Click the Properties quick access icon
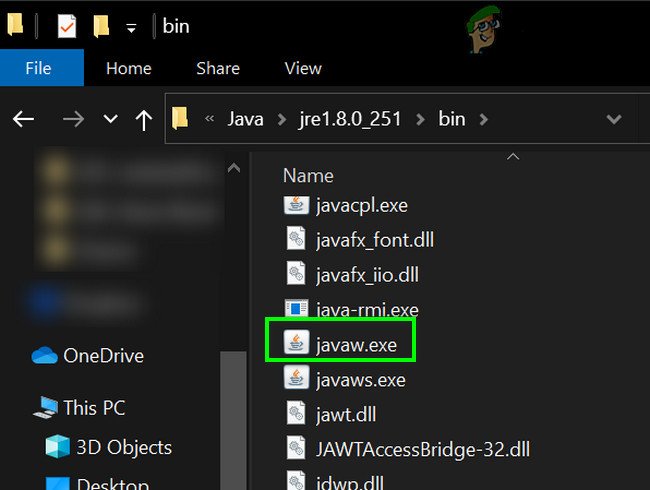This screenshot has height=490, width=650. 67,26
